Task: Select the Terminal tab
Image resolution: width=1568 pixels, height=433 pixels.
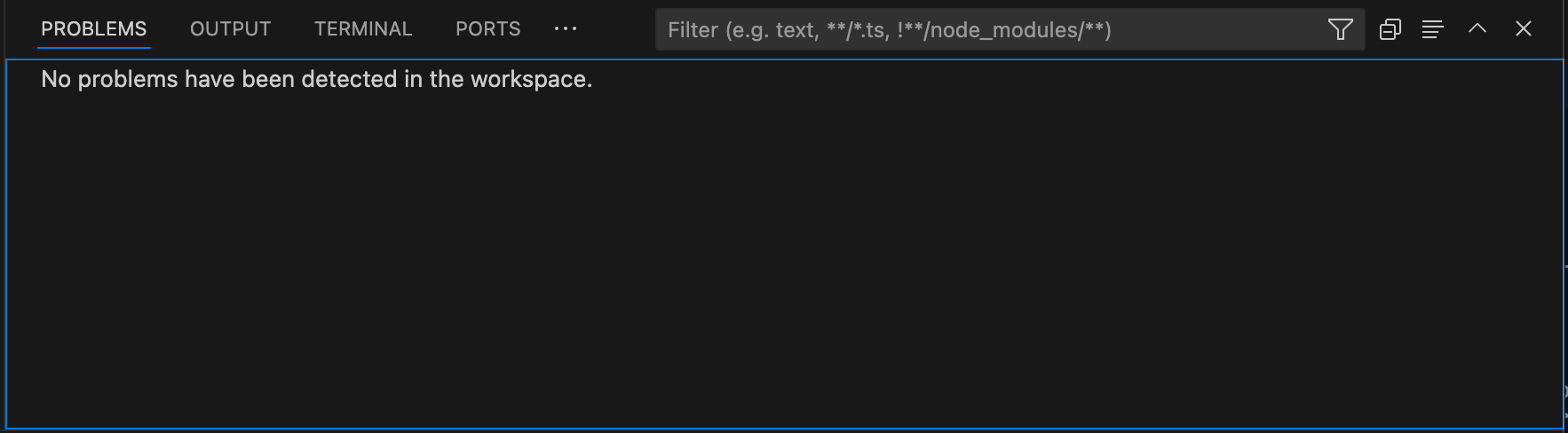Action: coord(363,29)
